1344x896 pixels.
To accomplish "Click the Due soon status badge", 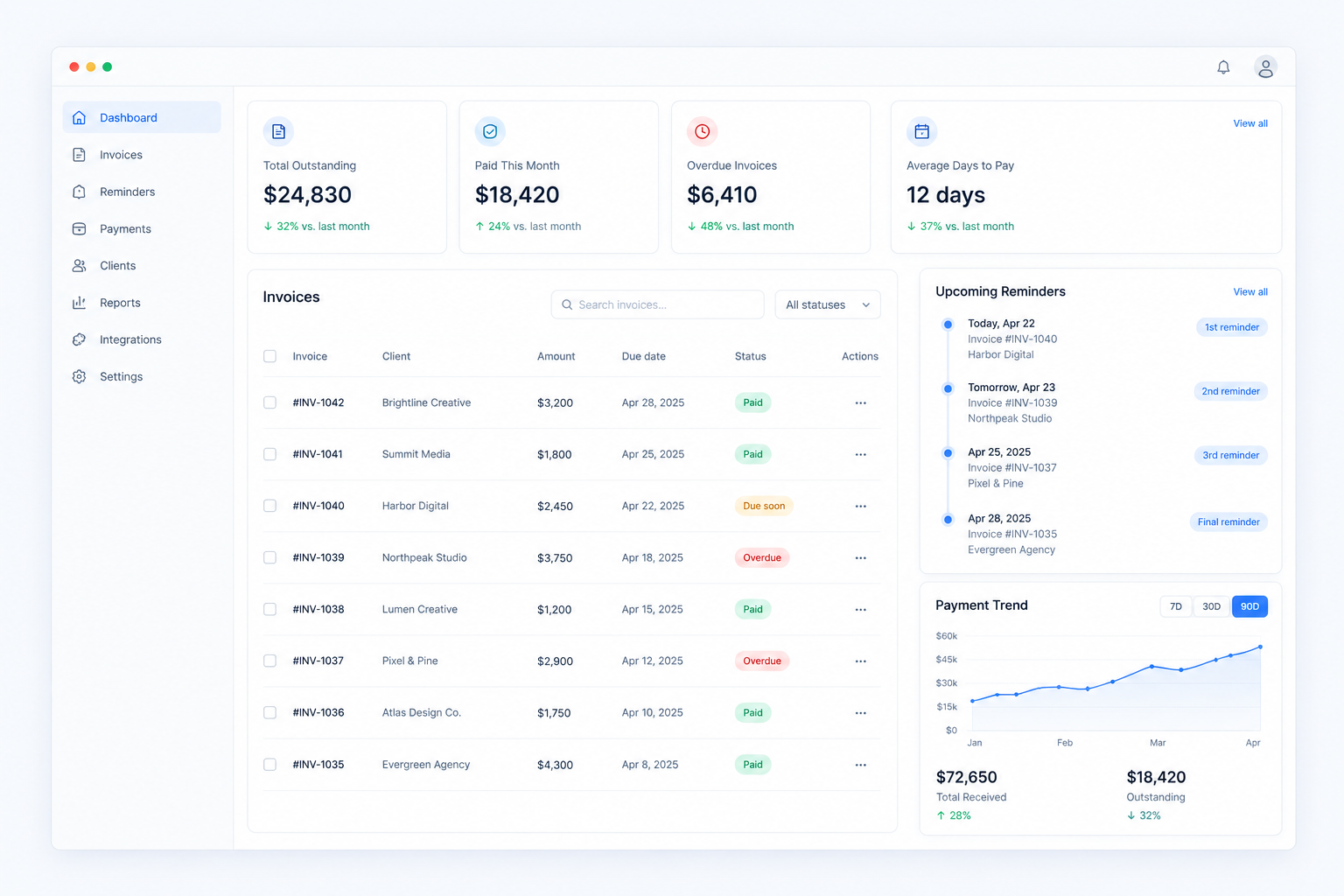I will tap(764, 506).
